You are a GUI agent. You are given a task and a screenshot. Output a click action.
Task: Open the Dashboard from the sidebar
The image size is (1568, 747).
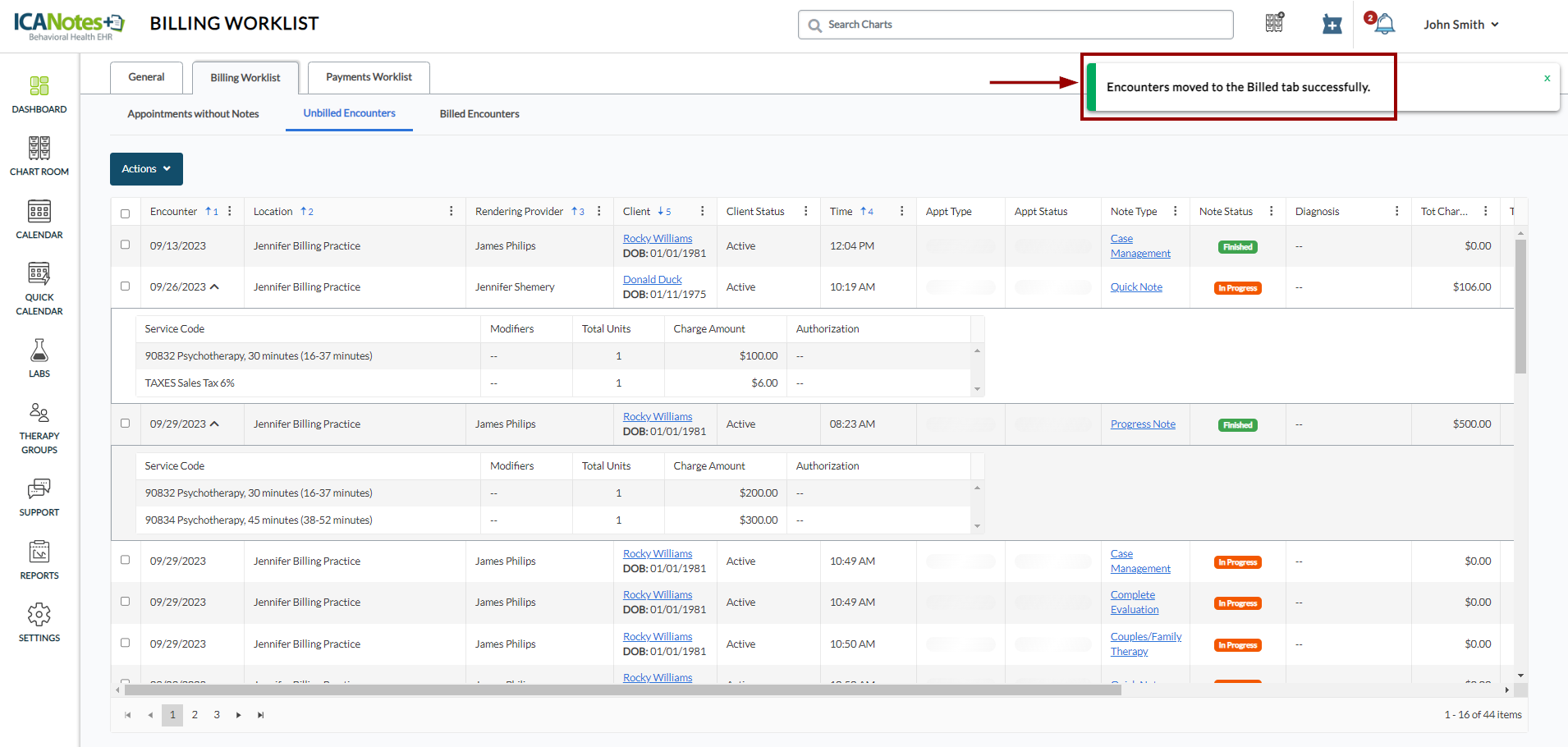(39, 94)
